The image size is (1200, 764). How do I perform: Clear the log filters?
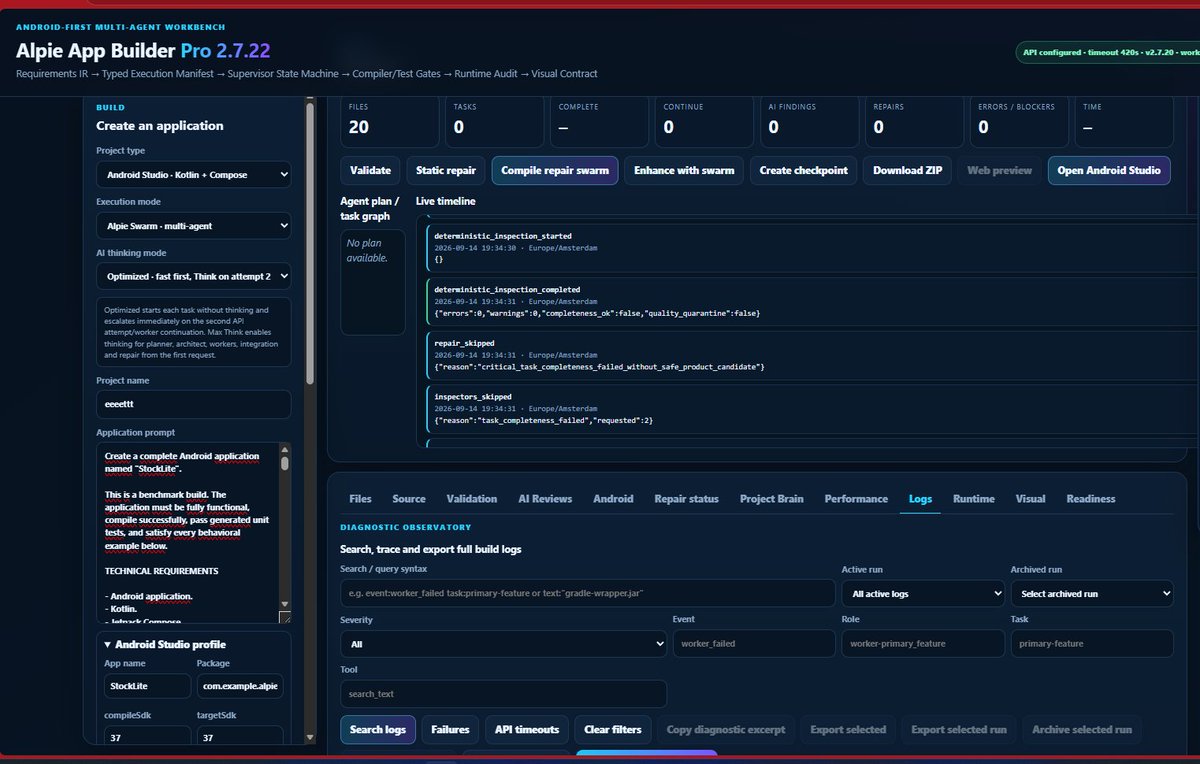tap(613, 729)
